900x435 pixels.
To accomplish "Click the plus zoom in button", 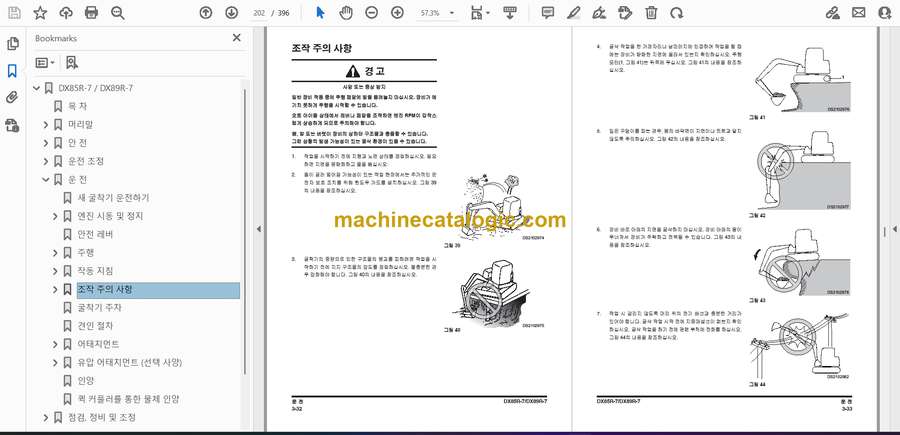I will (x=397, y=13).
